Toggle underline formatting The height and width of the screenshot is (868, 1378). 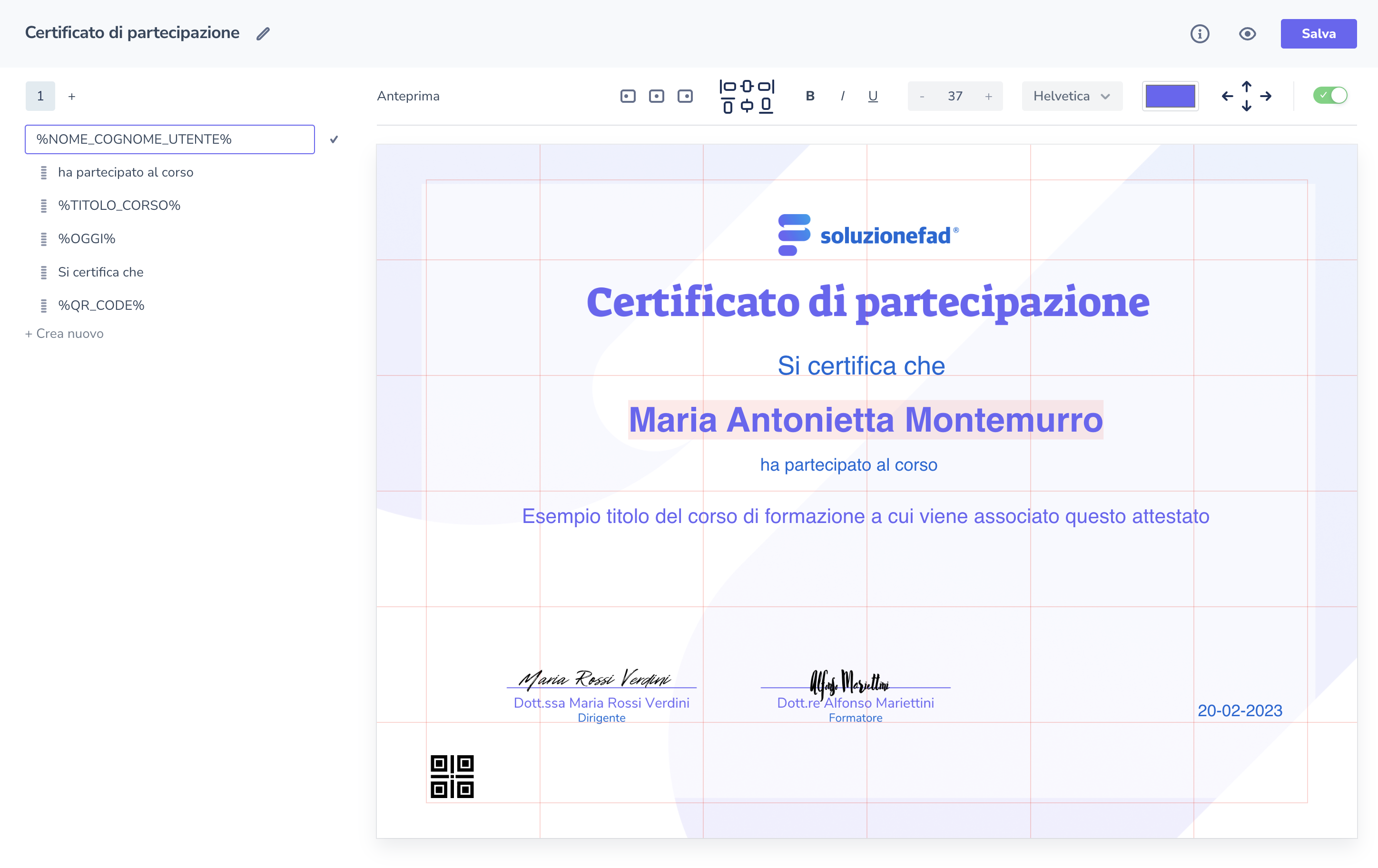[x=873, y=96]
